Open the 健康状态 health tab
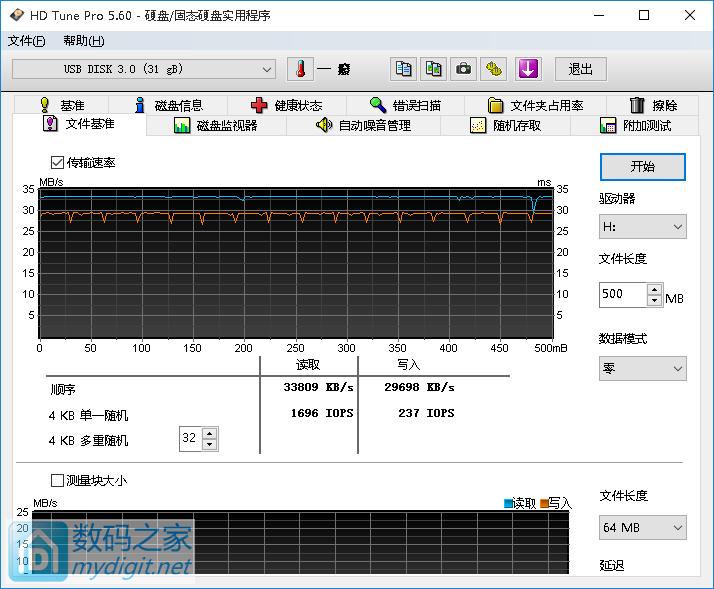This screenshot has height=589, width=714. click(287, 105)
